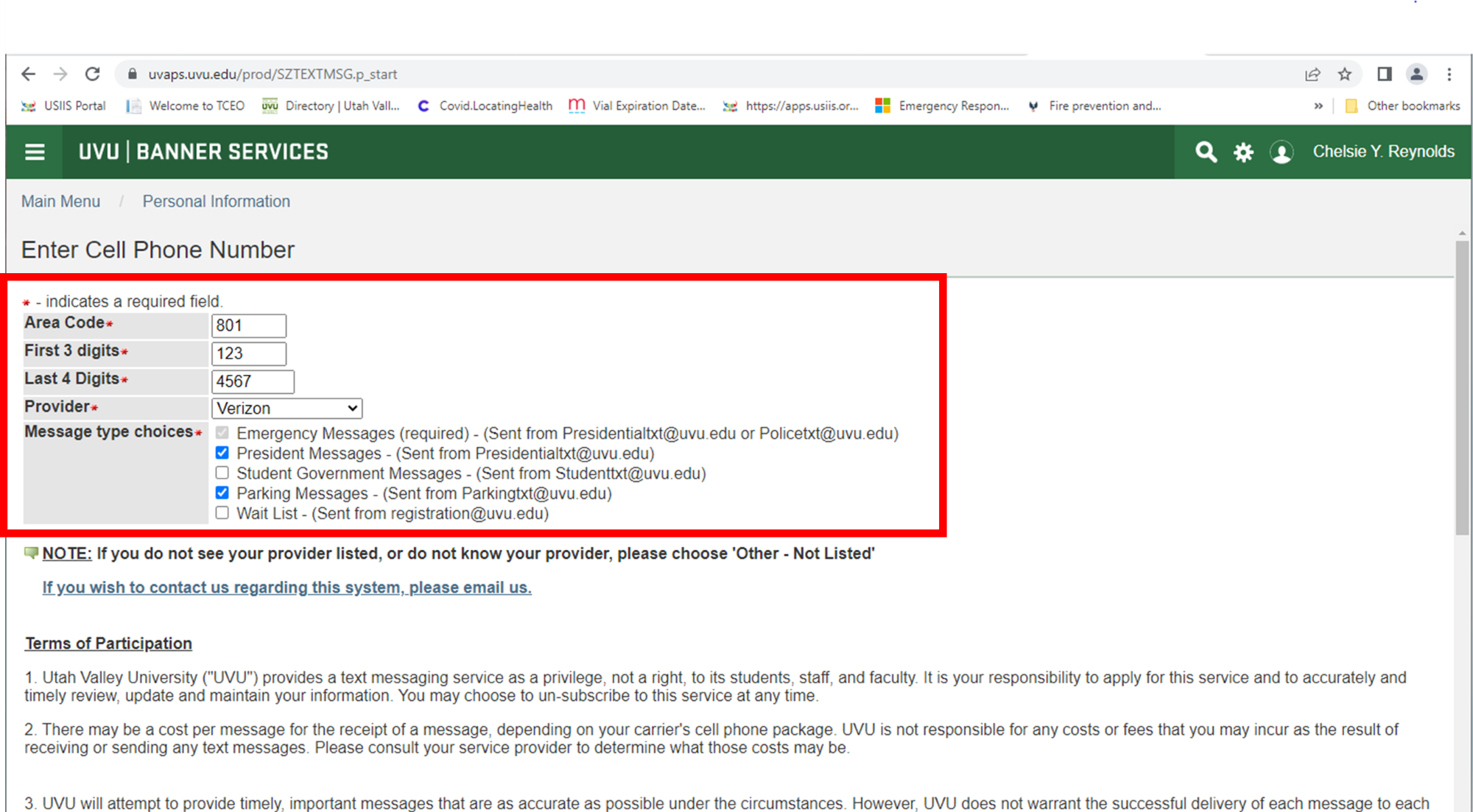Reload the page with refresh icon

click(x=92, y=74)
